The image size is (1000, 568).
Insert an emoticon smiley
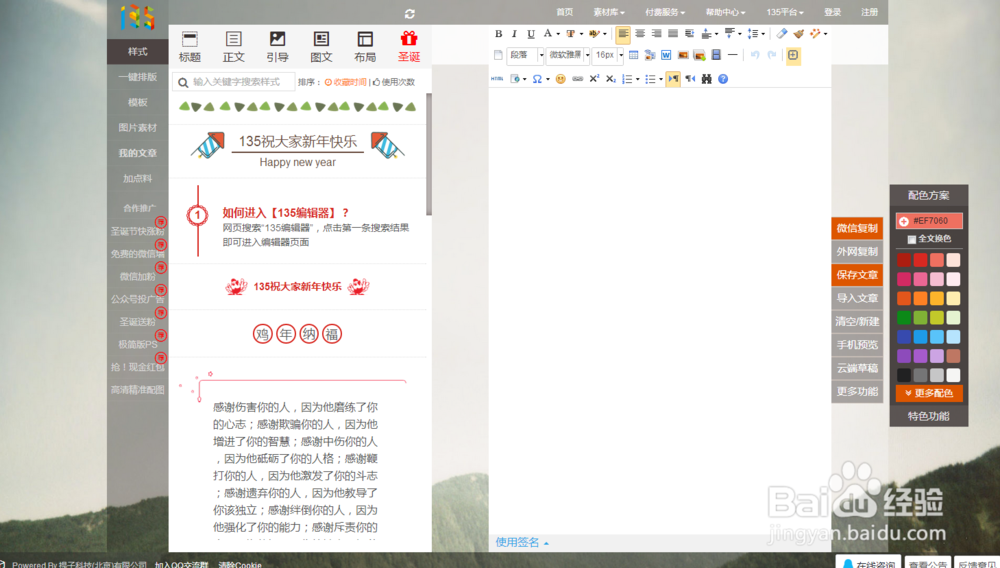pyautogui.click(x=561, y=79)
